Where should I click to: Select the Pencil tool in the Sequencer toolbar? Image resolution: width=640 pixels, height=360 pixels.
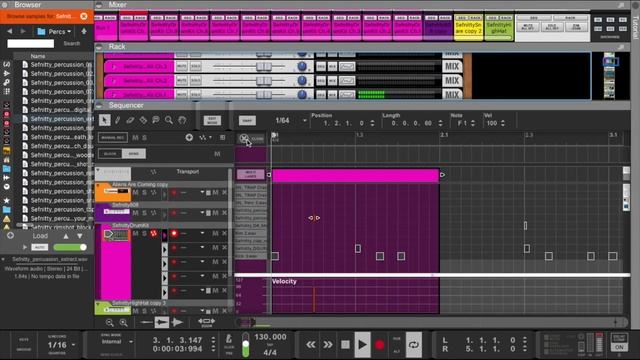[x=118, y=120]
